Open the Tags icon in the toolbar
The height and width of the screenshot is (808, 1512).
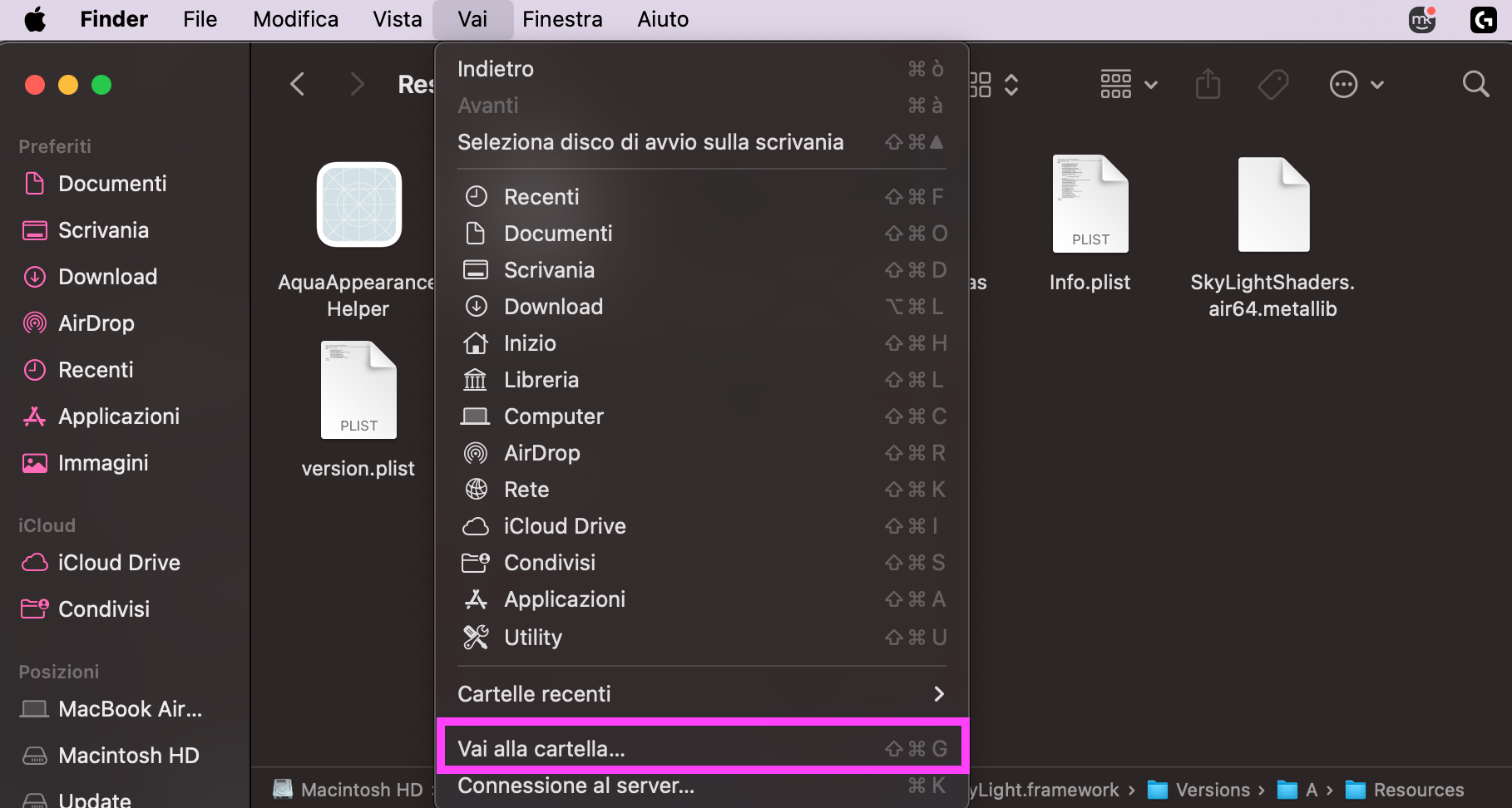(x=1272, y=83)
